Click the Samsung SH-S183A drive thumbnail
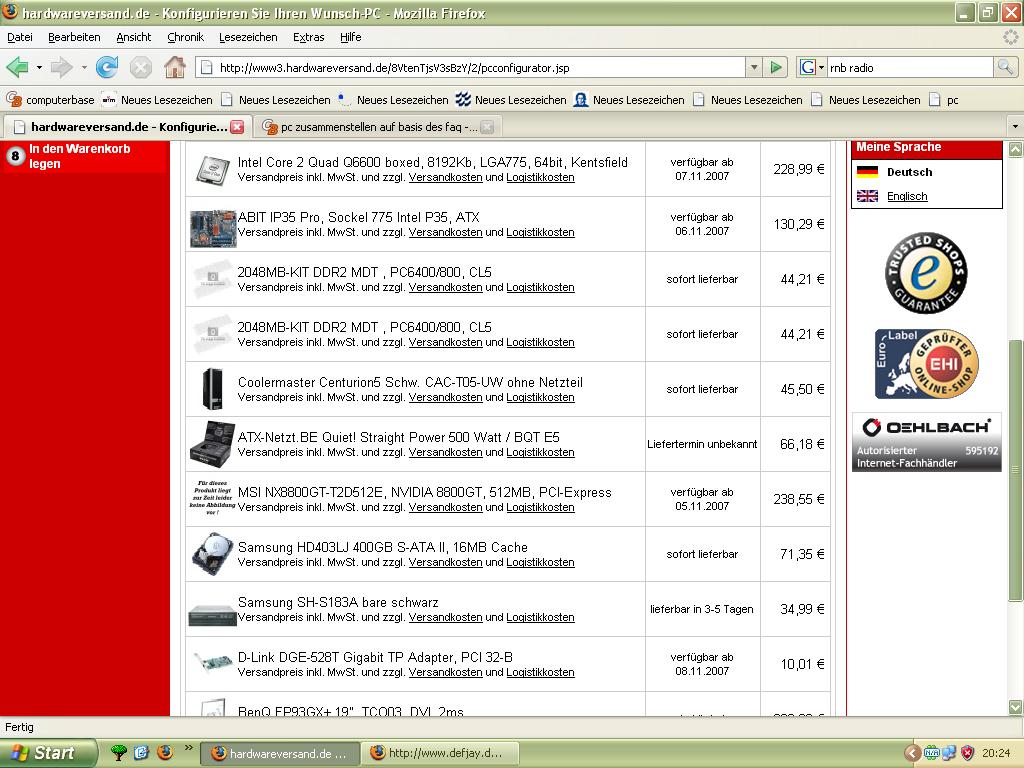The height and width of the screenshot is (768, 1024). [x=212, y=615]
